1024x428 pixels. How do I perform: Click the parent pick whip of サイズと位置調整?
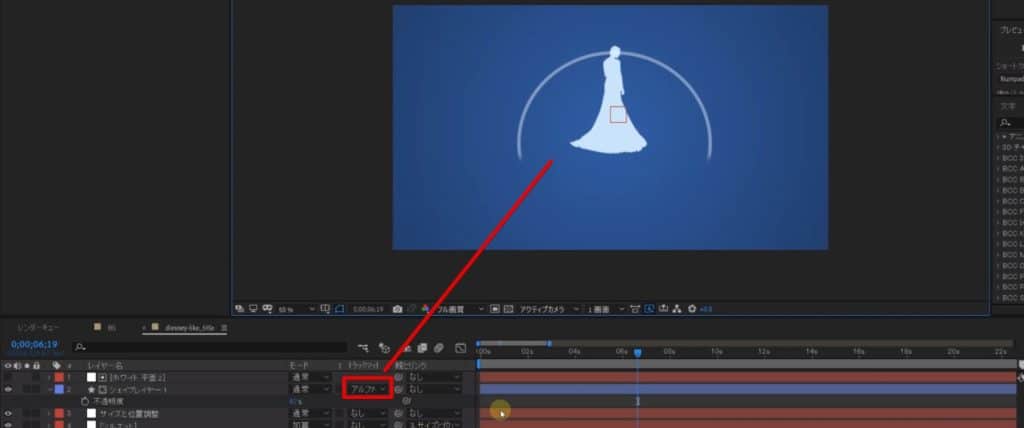[398, 413]
